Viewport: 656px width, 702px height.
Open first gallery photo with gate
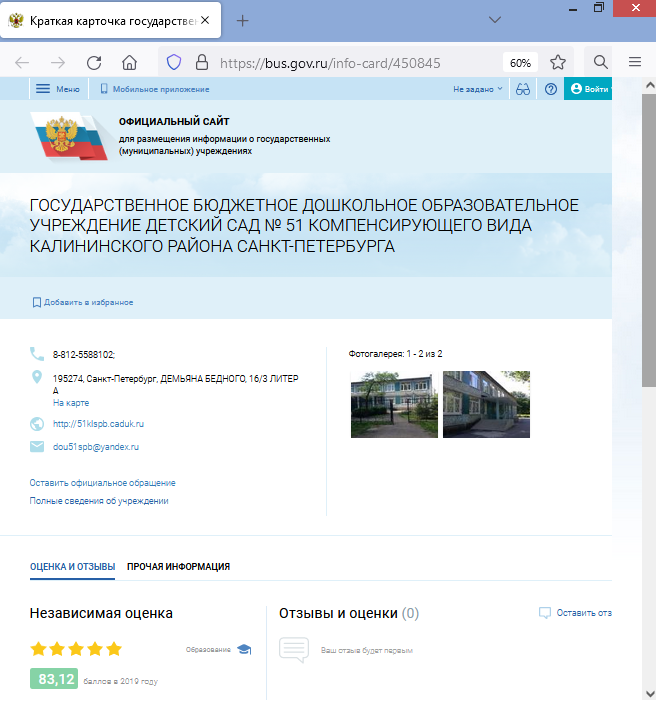(x=394, y=404)
